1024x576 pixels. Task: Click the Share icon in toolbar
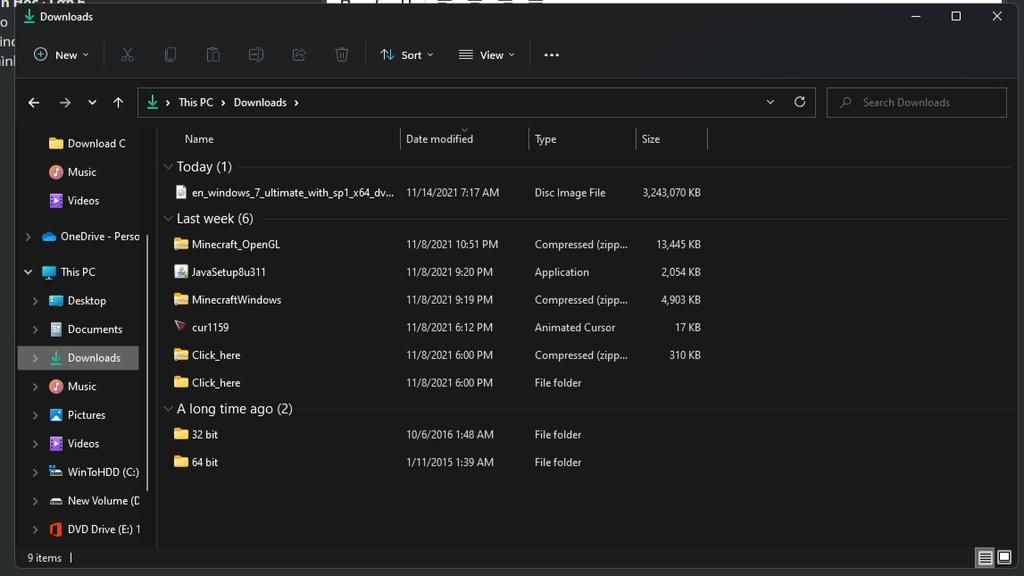(299, 55)
